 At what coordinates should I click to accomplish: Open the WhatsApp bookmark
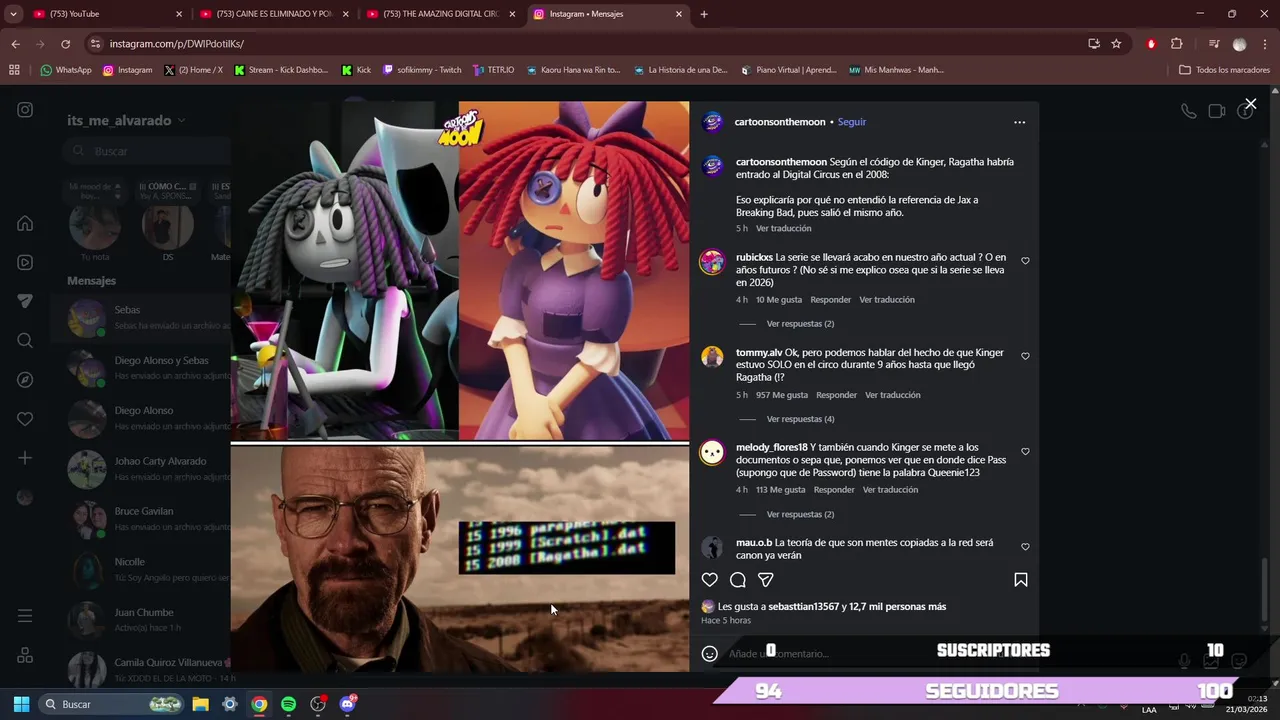pos(66,70)
